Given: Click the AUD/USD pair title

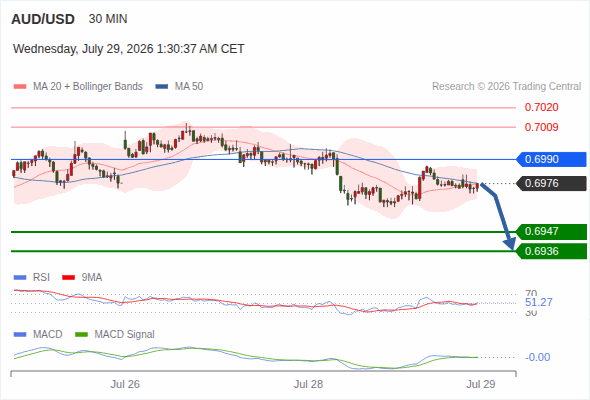Looking at the screenshot, I should (43, 19).
